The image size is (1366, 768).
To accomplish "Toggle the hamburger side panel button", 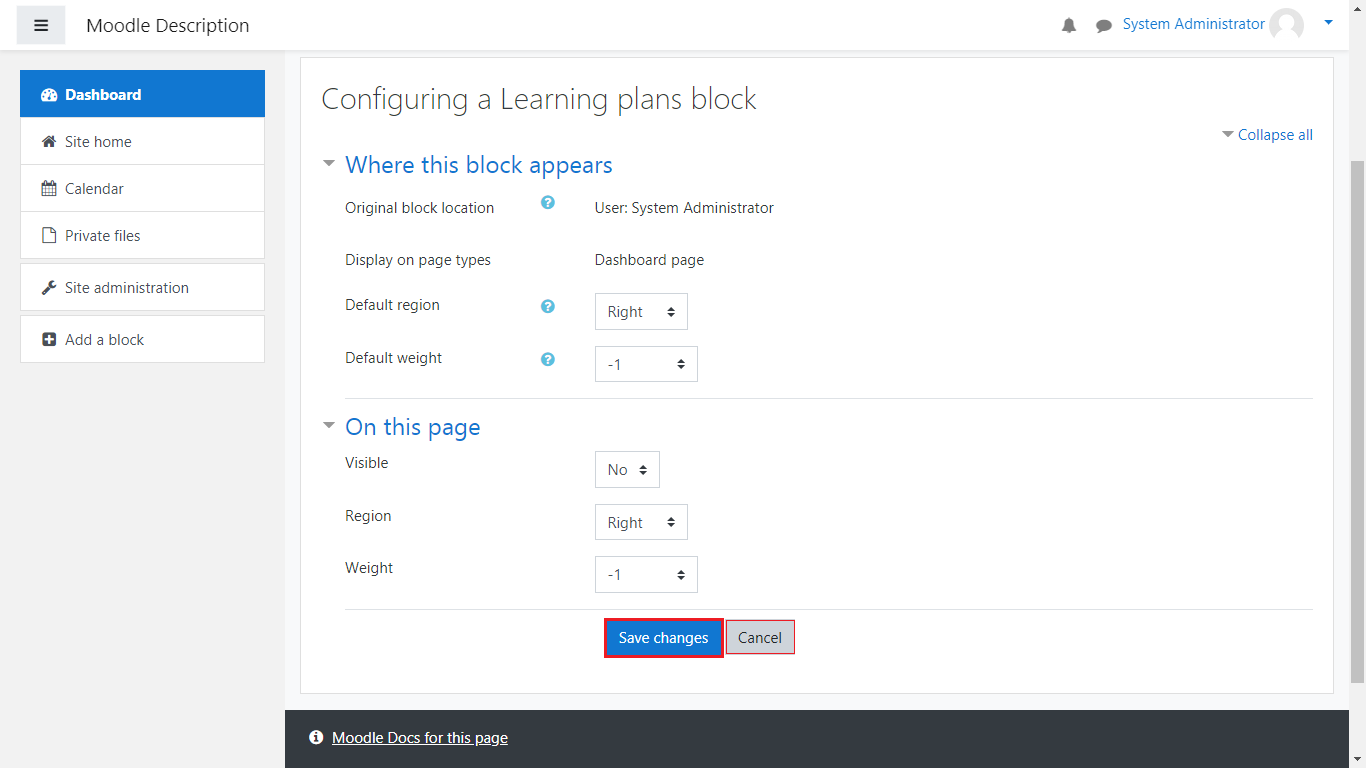I will point(41,25).
